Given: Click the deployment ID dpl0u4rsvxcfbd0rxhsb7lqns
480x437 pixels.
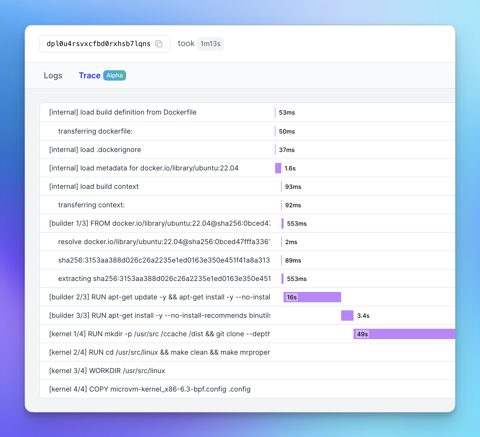Looking at the screenshot, I should (98, 44).
